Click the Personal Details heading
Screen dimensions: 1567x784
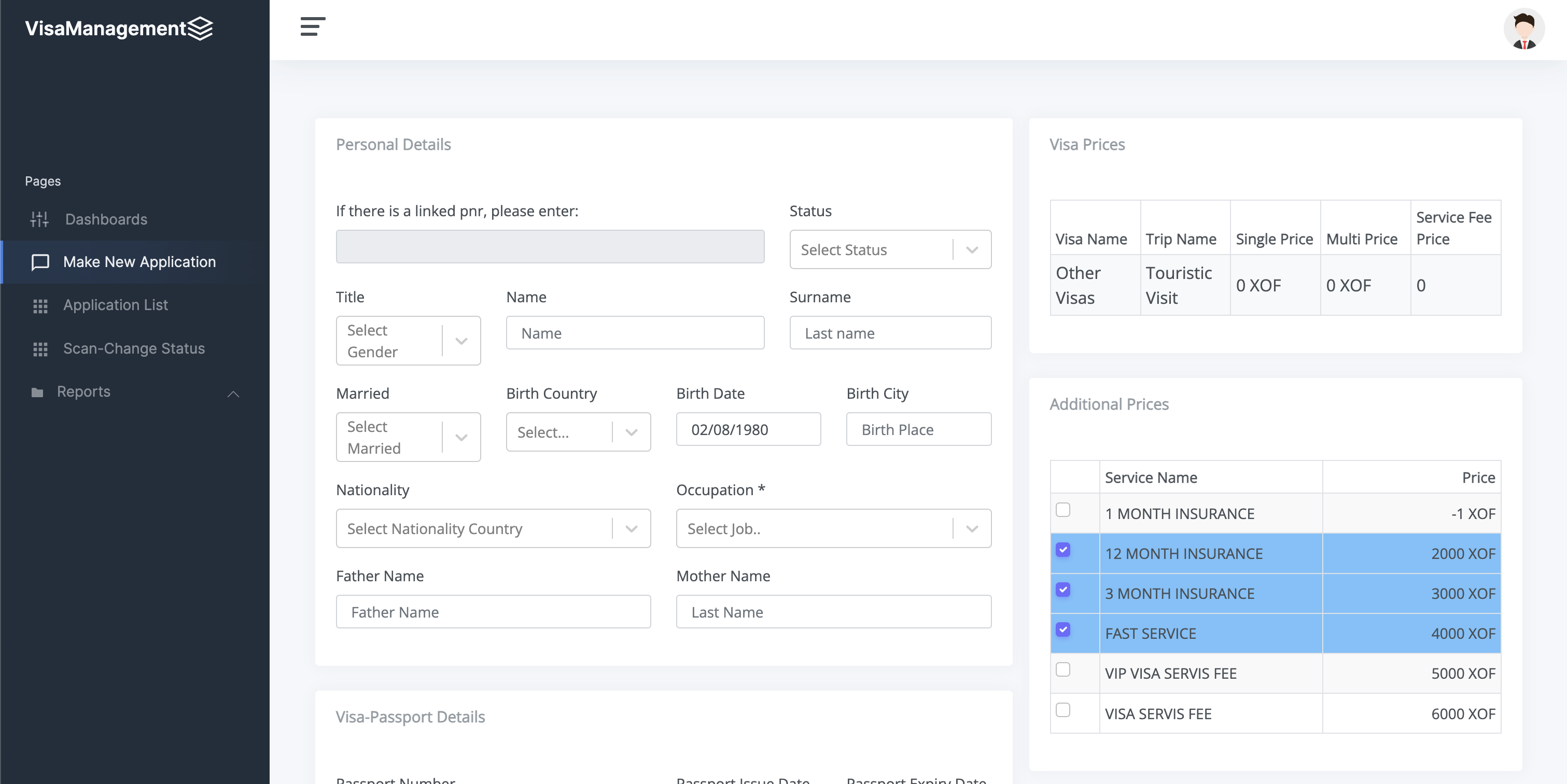click(x=393, y=144)
